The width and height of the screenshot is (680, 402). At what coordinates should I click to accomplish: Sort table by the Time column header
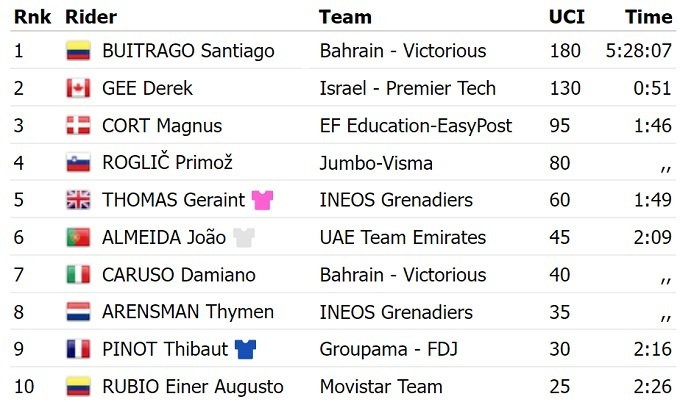[x=648, y=17]
